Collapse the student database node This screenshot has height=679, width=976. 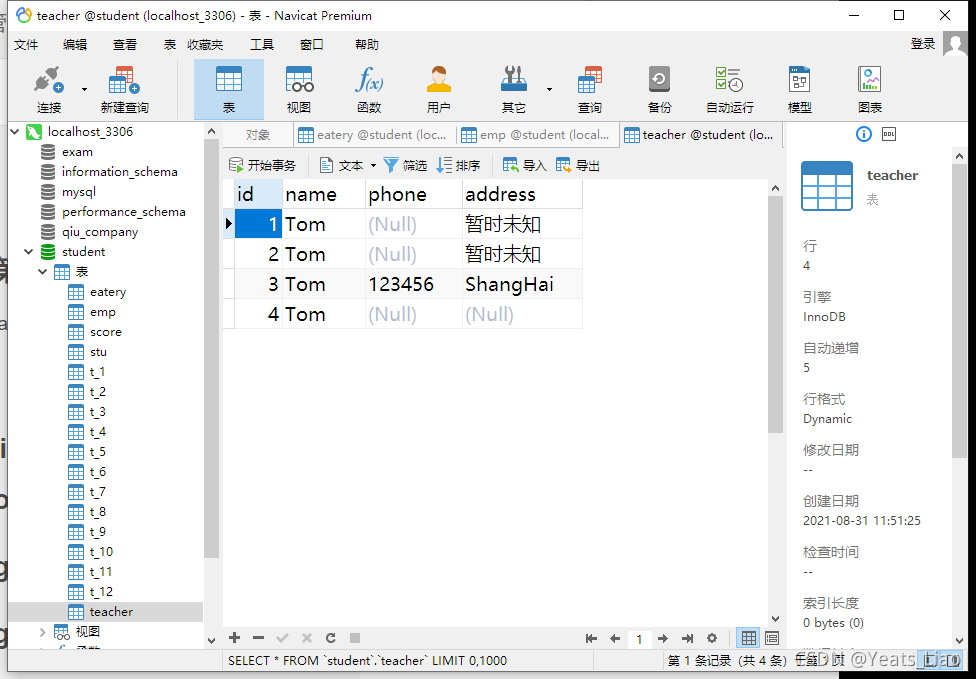pos(29,252)
